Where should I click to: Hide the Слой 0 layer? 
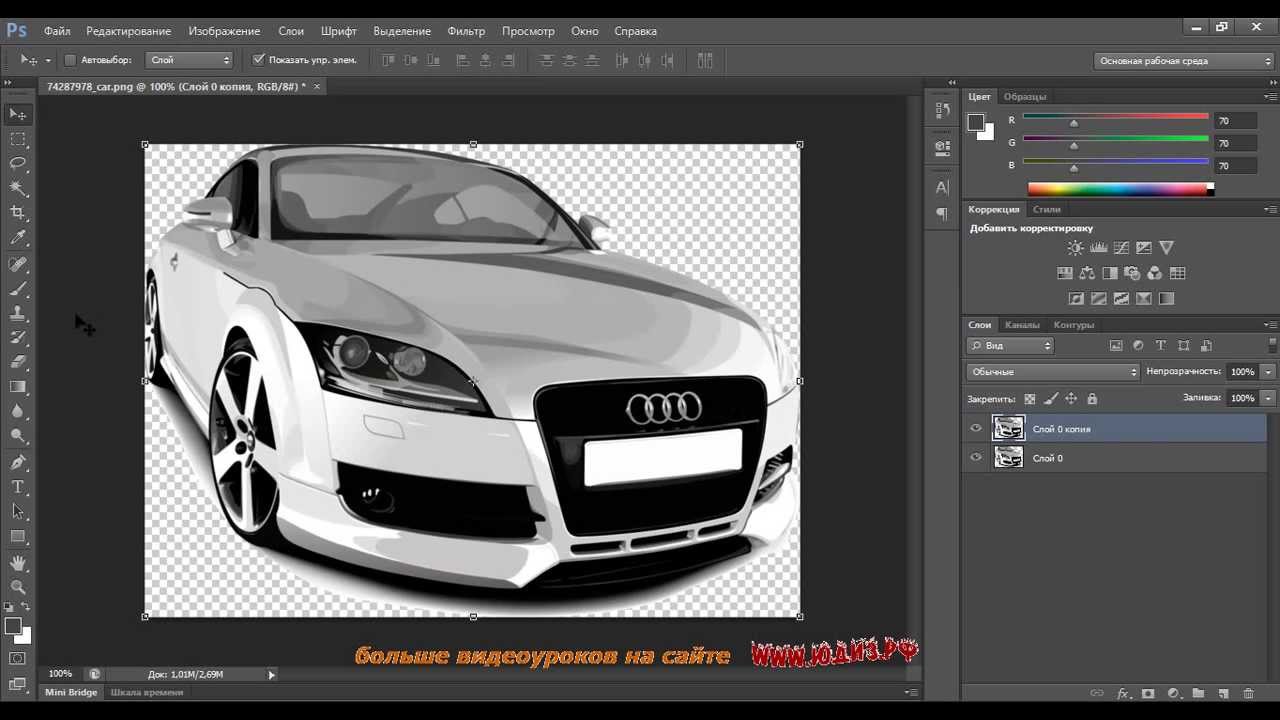point(976,458)
